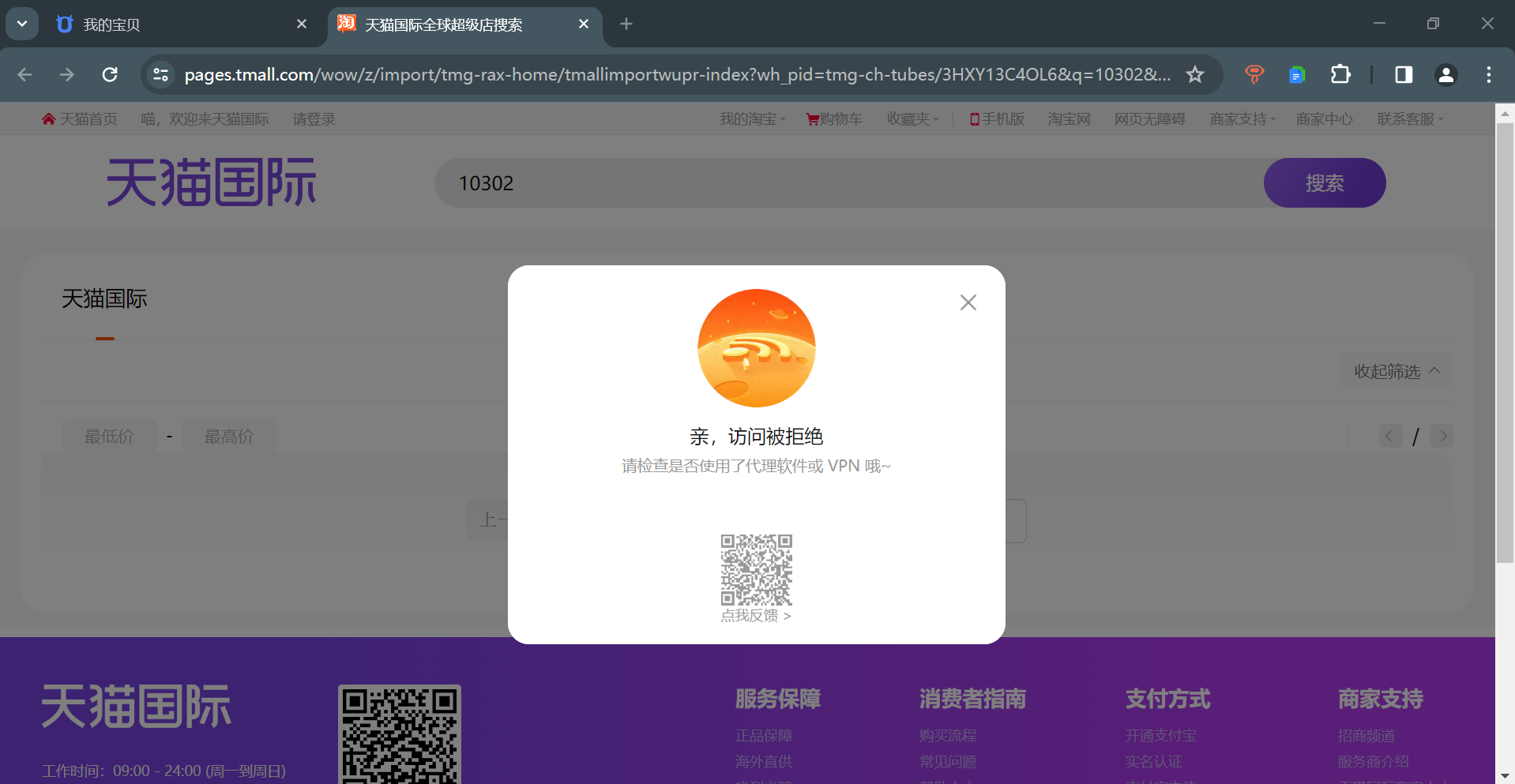The width and height of the screenshot is (1515, 784).
Task: Click the 点我反馈 feedback link
Action: [755, 616]
